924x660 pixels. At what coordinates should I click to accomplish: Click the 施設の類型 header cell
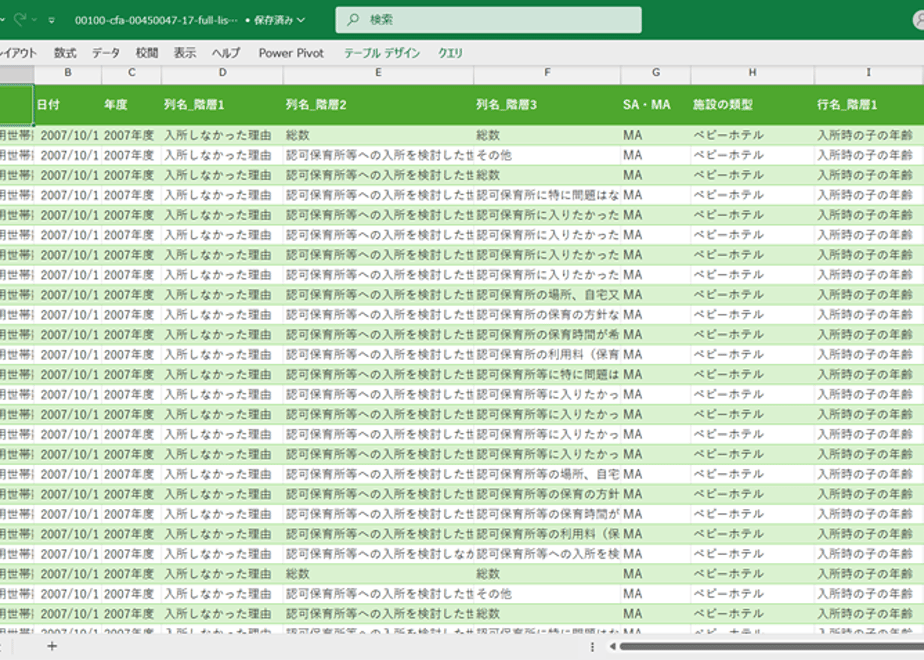(x=753, y=105)
